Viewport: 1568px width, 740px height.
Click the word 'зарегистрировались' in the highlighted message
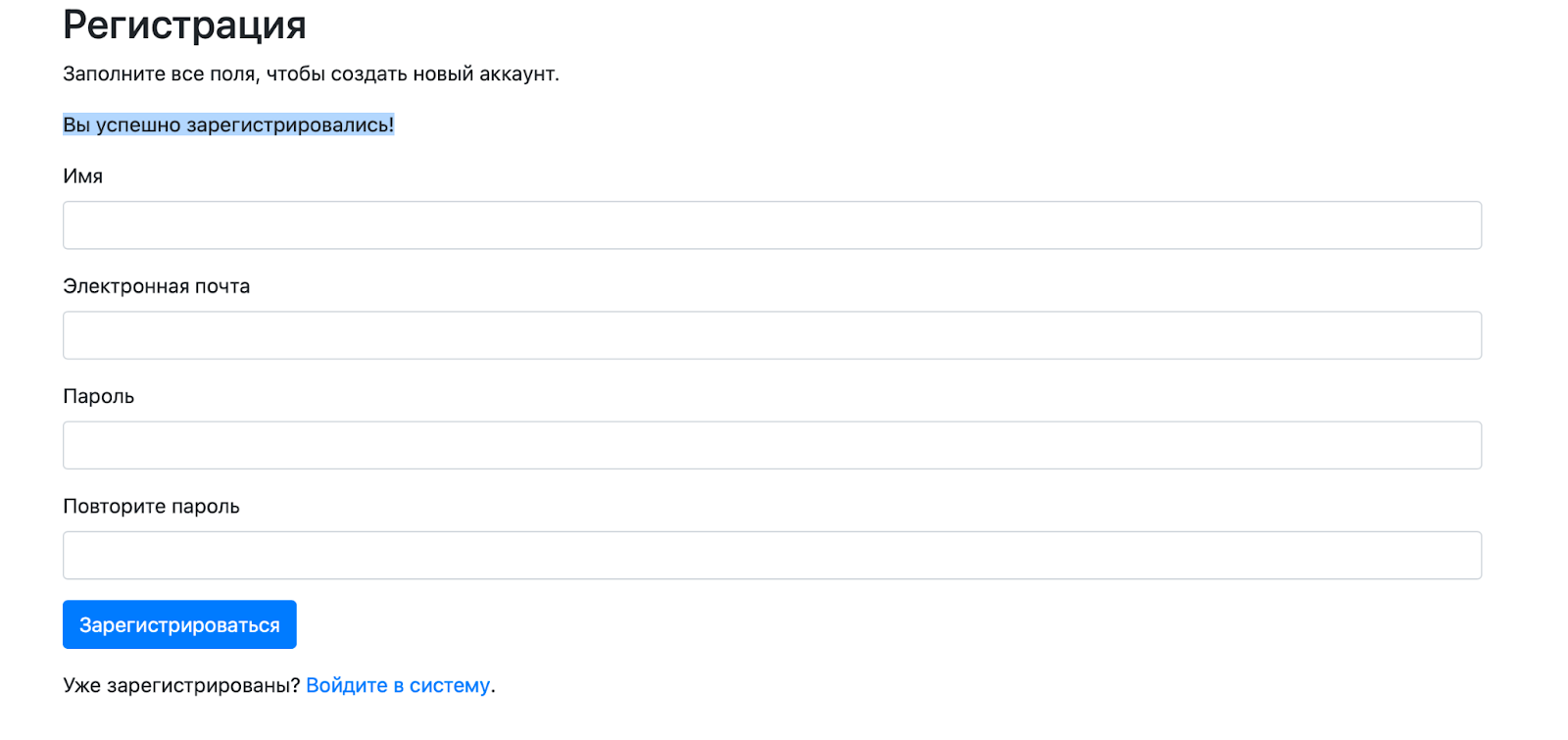point(287,125)
